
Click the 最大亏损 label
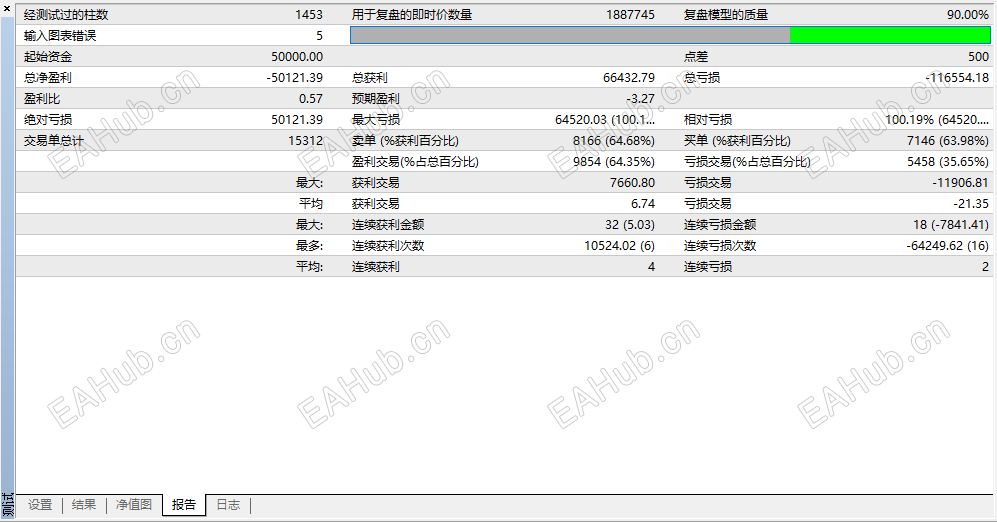pyautogui.click(x=376, y=119)
